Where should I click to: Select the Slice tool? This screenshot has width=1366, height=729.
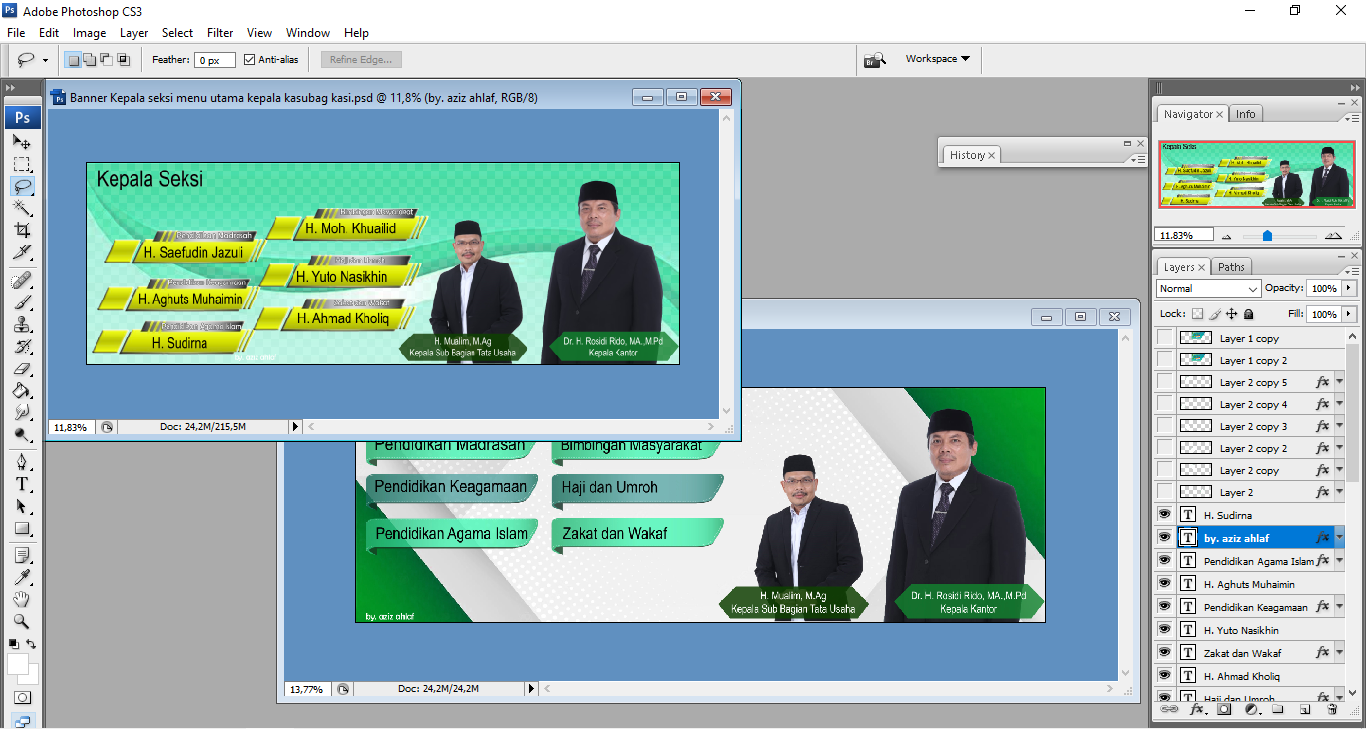coord(22,253)
